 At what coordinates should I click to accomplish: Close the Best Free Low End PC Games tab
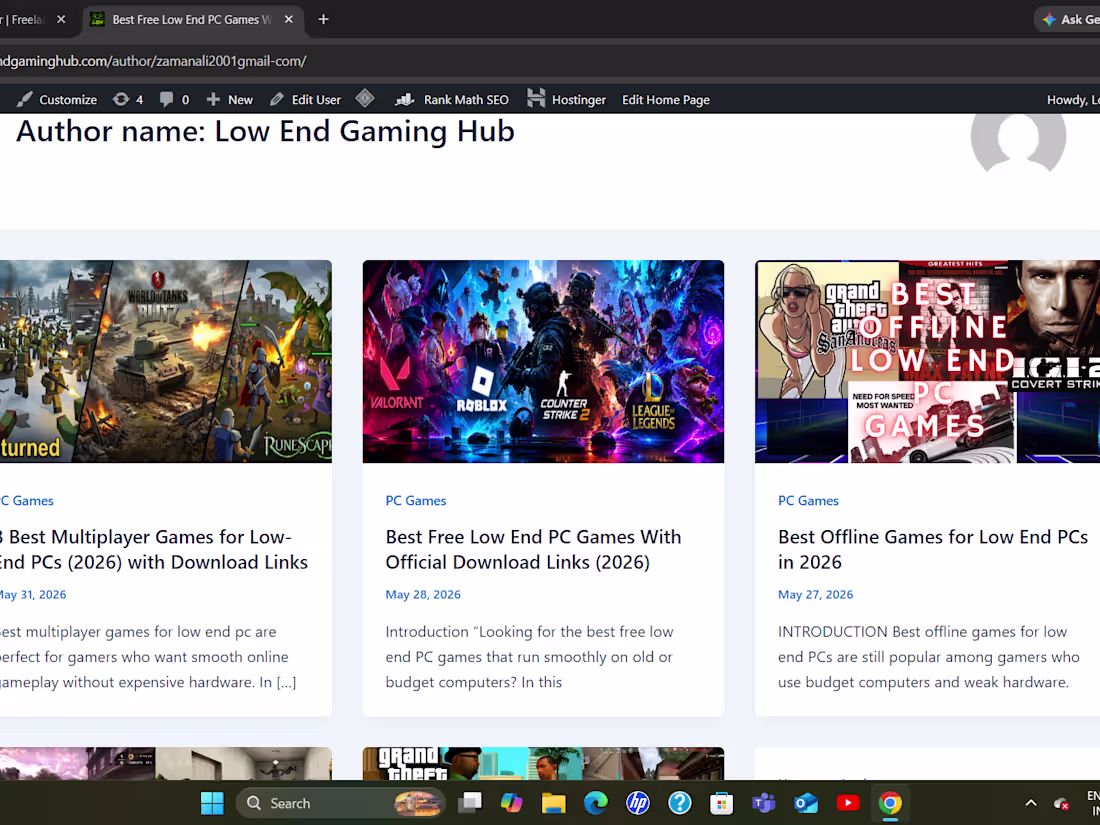pos(288,20)
